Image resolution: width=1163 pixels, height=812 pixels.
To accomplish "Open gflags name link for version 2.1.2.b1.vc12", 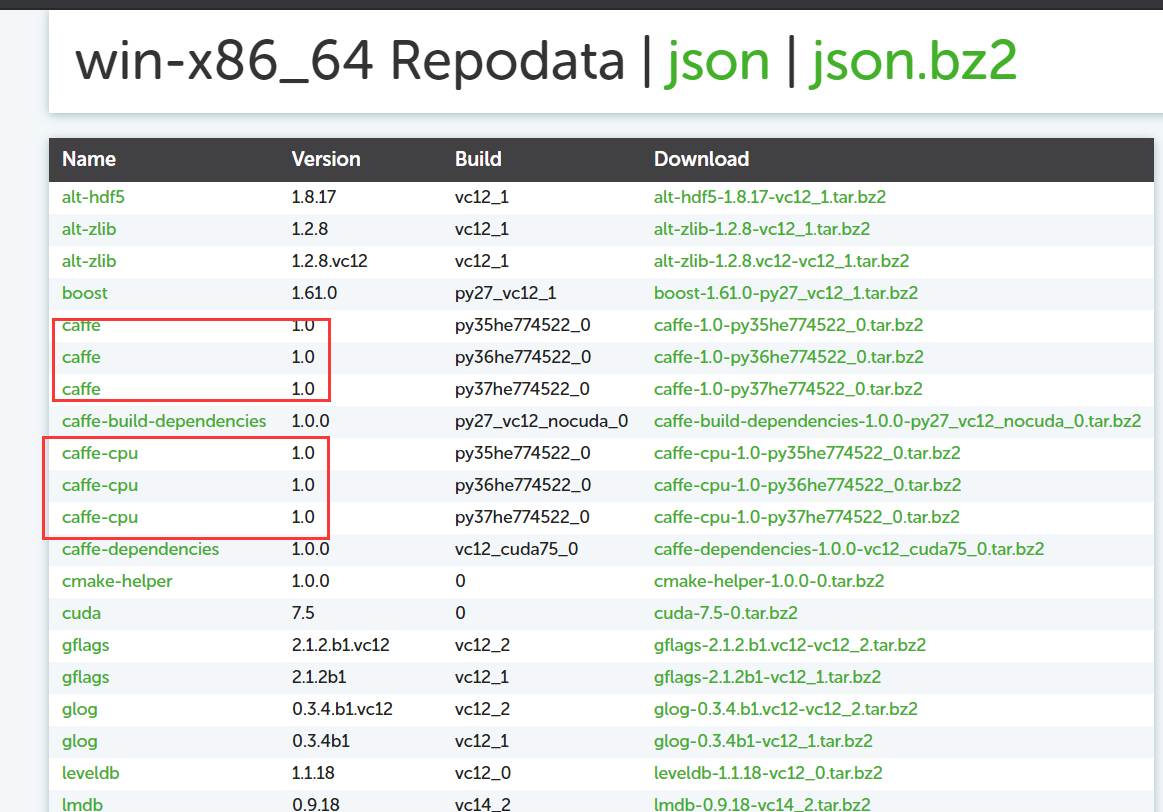I will click(x=85, y=645).
